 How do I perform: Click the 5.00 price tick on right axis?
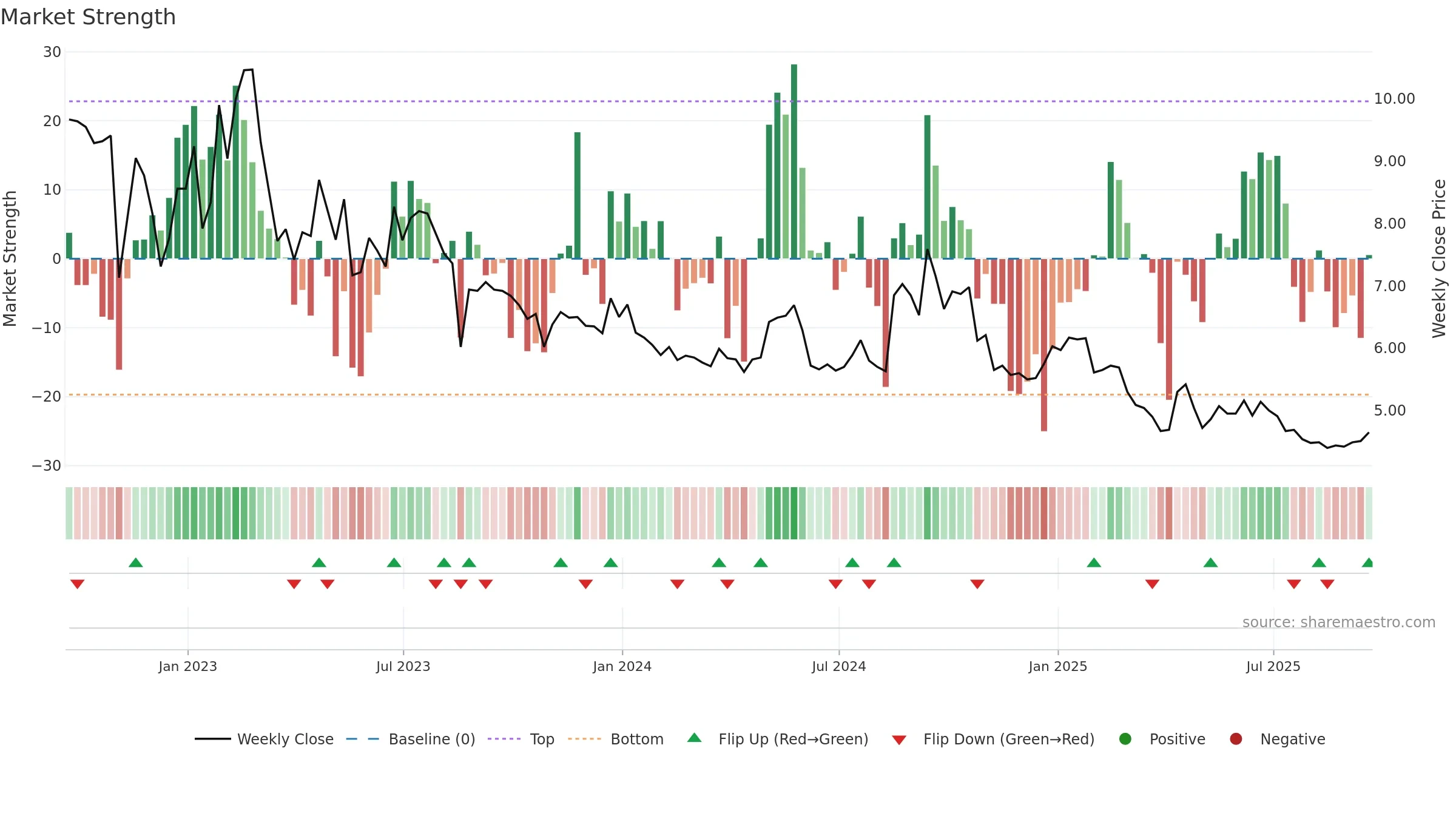pos(1389,411)
